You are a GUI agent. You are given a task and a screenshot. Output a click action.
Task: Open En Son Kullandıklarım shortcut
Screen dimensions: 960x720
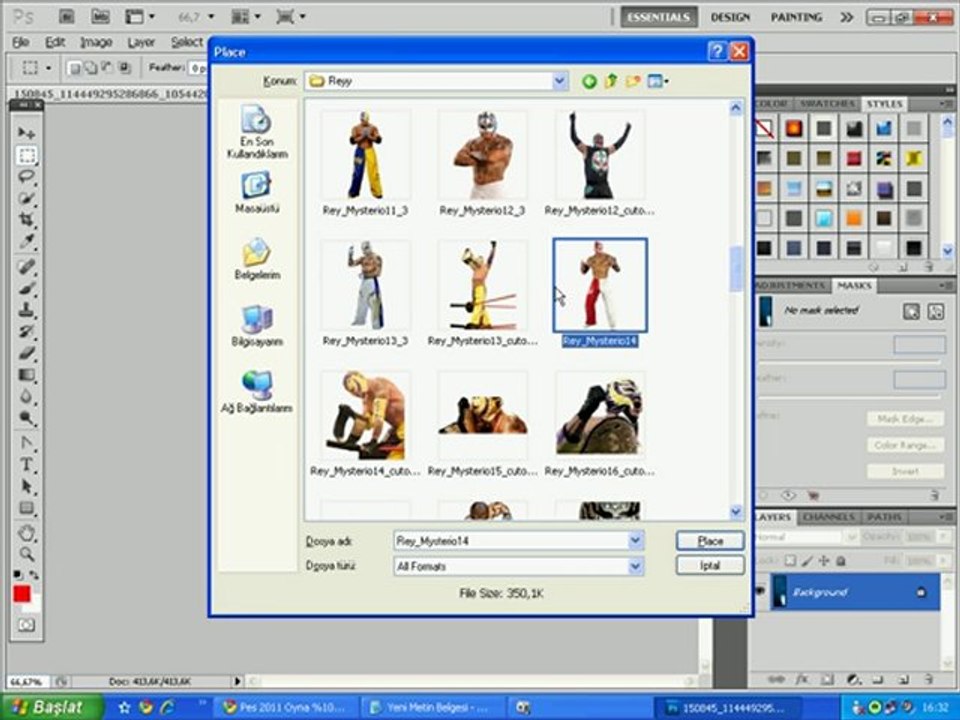pos(257,132)
